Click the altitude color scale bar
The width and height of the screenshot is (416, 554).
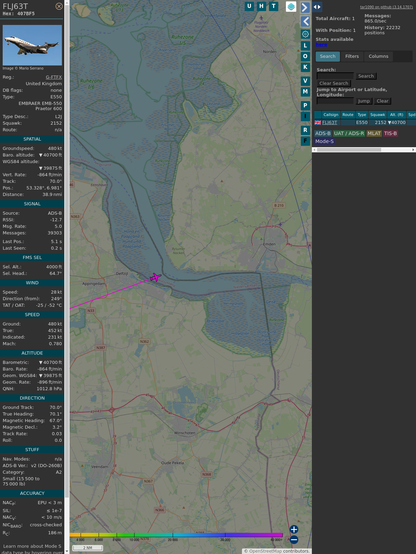[176, 535]
